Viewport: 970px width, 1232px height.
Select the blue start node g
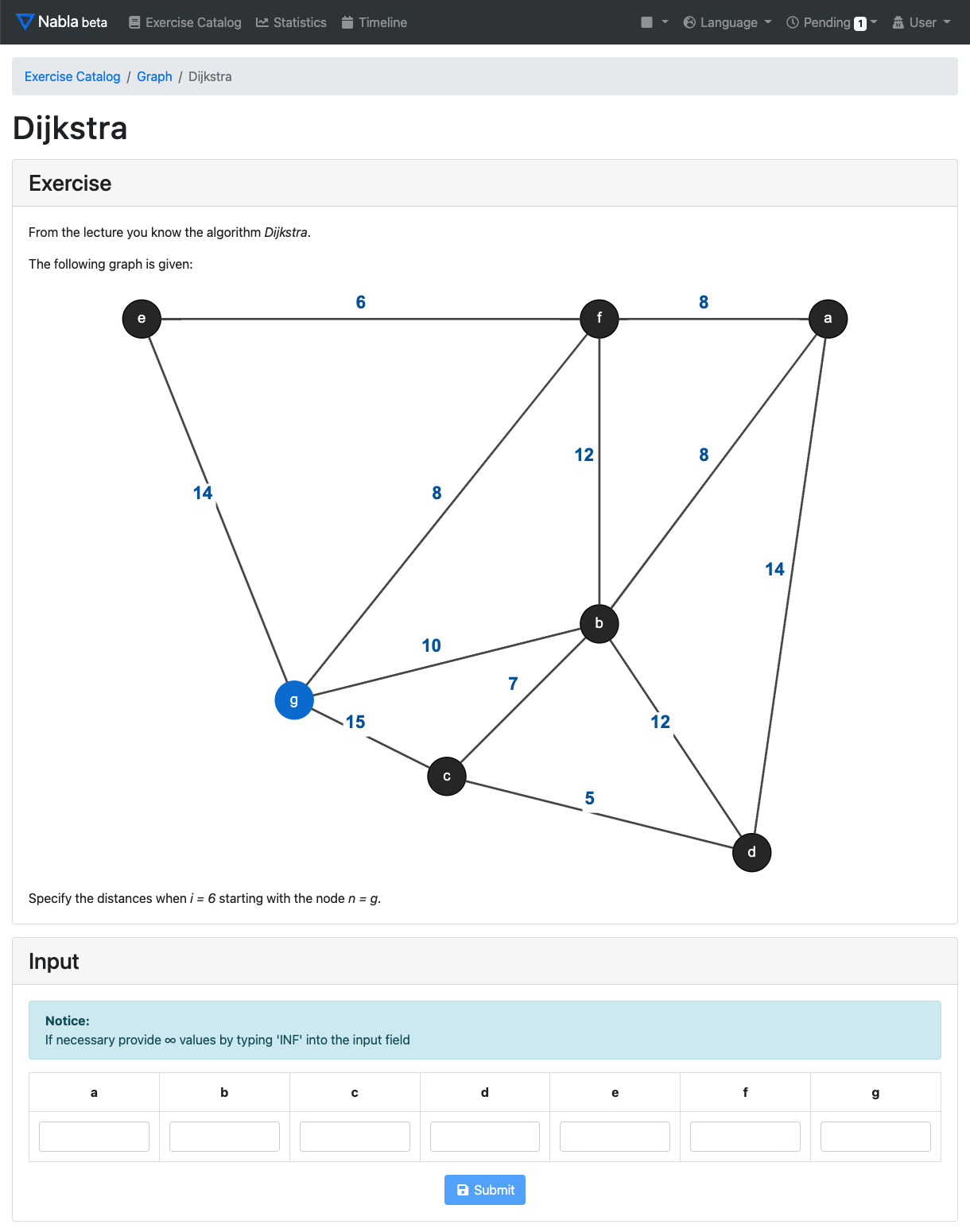(294, 700)
